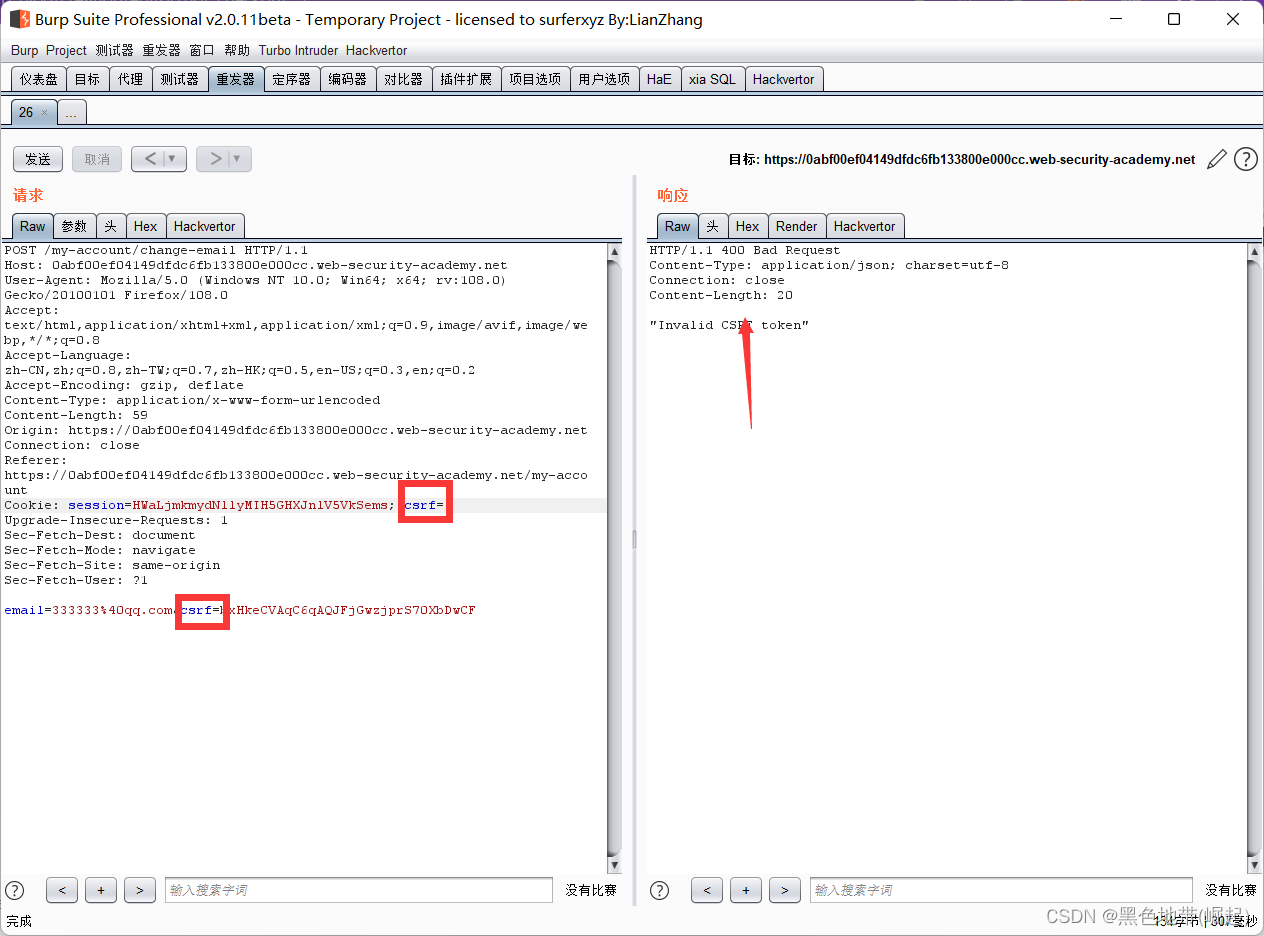Click the 发送 send button

pos(38,159)
